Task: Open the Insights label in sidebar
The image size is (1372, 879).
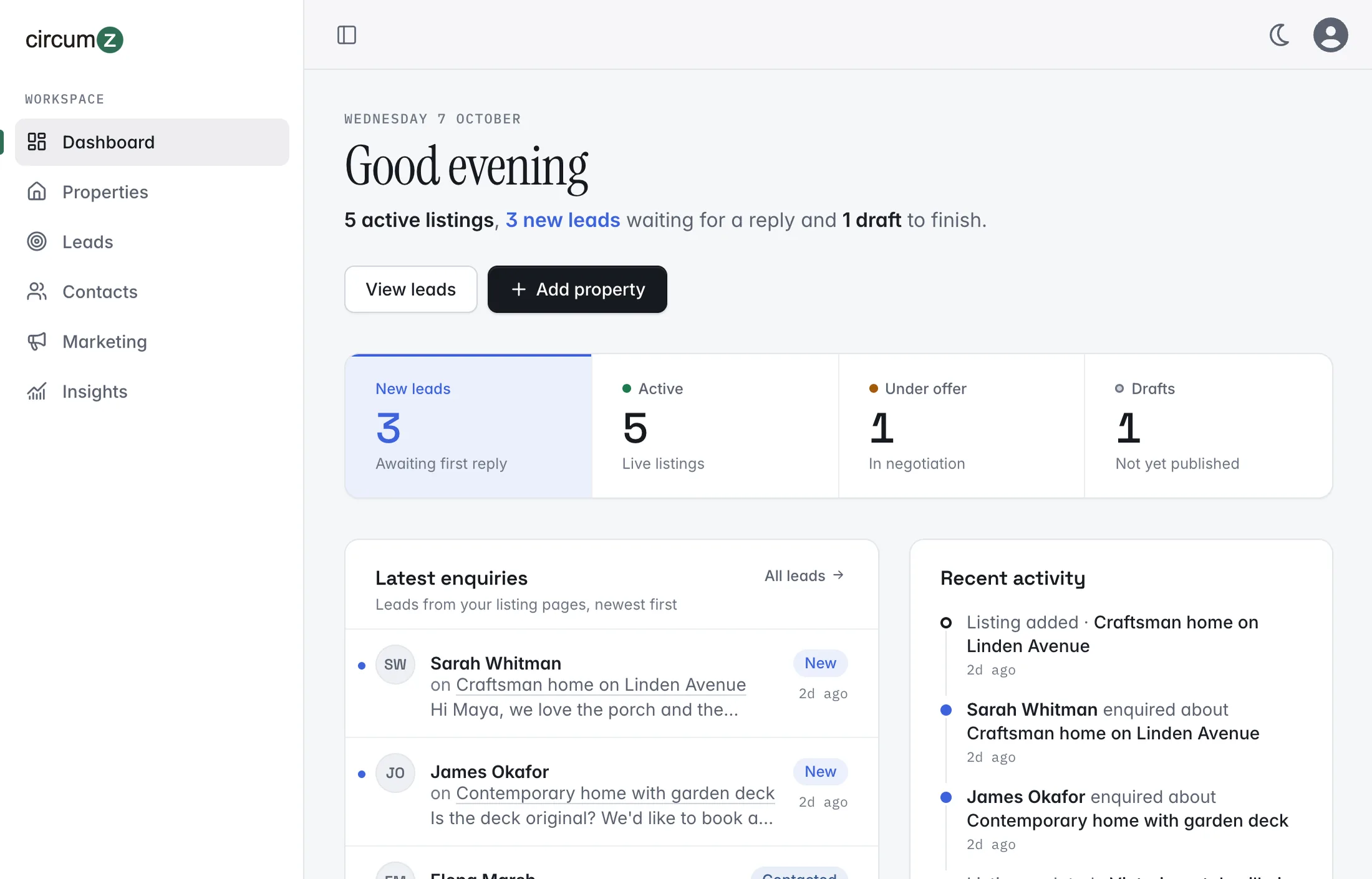Action: coord(95,392)
